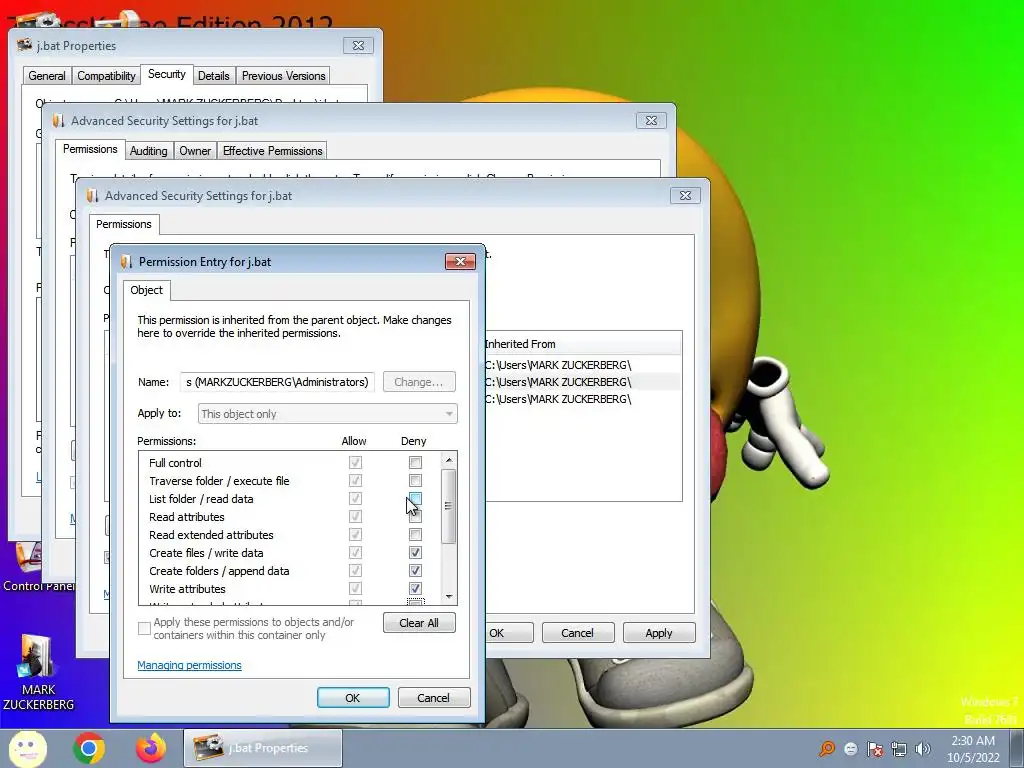Screen dimensions: 1024x768
Task: Select the second C:\Users\MARK ZUCKERBERG\ row
Action: 583,382
